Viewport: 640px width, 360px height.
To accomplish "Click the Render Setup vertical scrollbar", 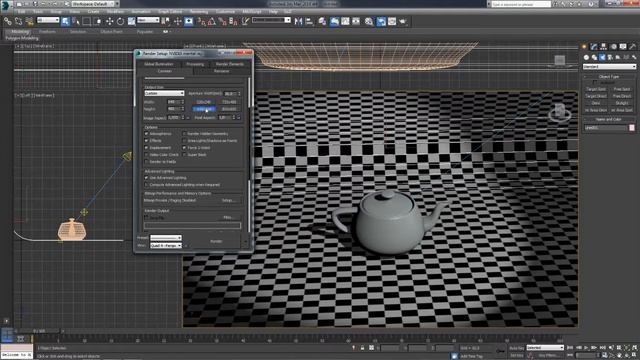I will pyautogui.click(x=249, y=155).
